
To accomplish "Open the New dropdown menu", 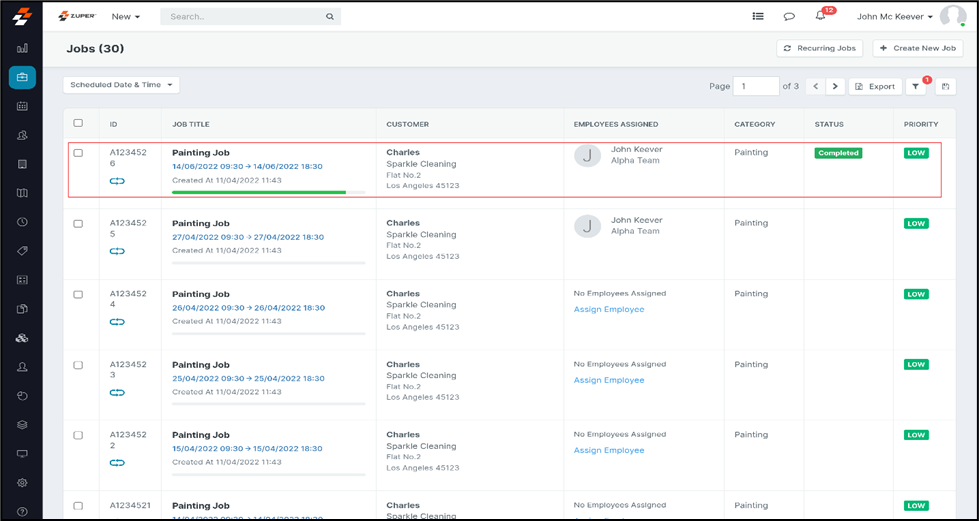I will click(x=125, y=17).
